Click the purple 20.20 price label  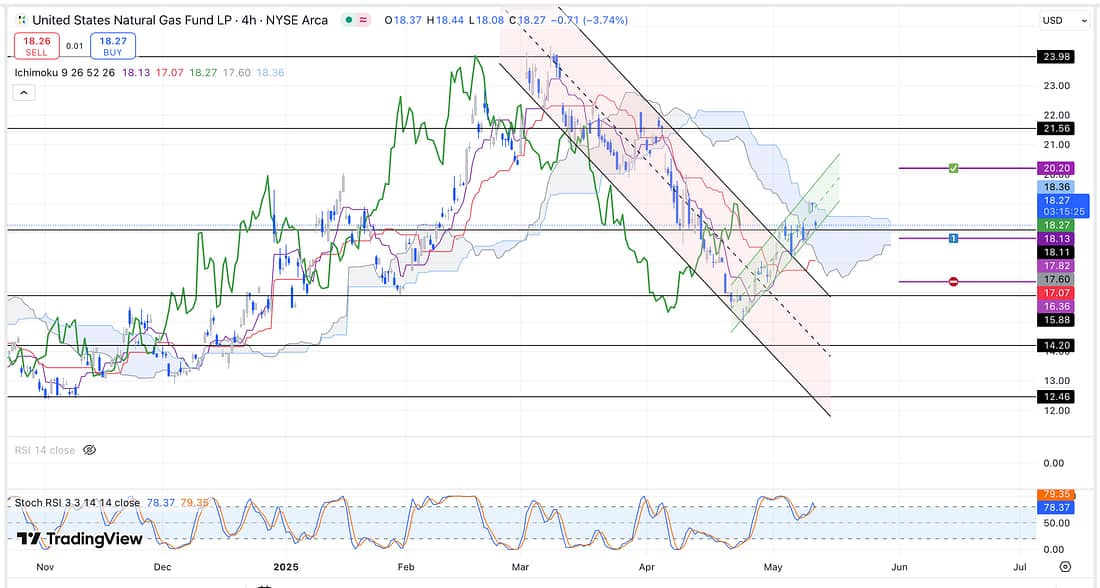coord(1056,168)
